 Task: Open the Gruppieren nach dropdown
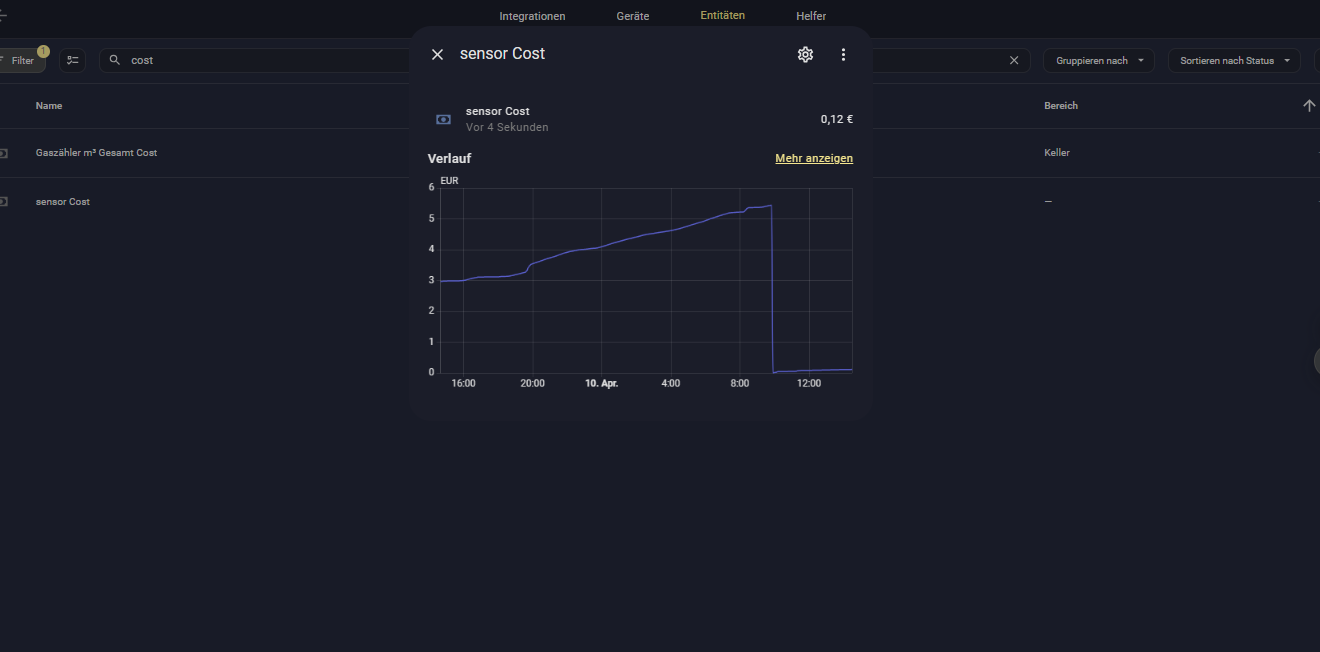[1099, 60]
